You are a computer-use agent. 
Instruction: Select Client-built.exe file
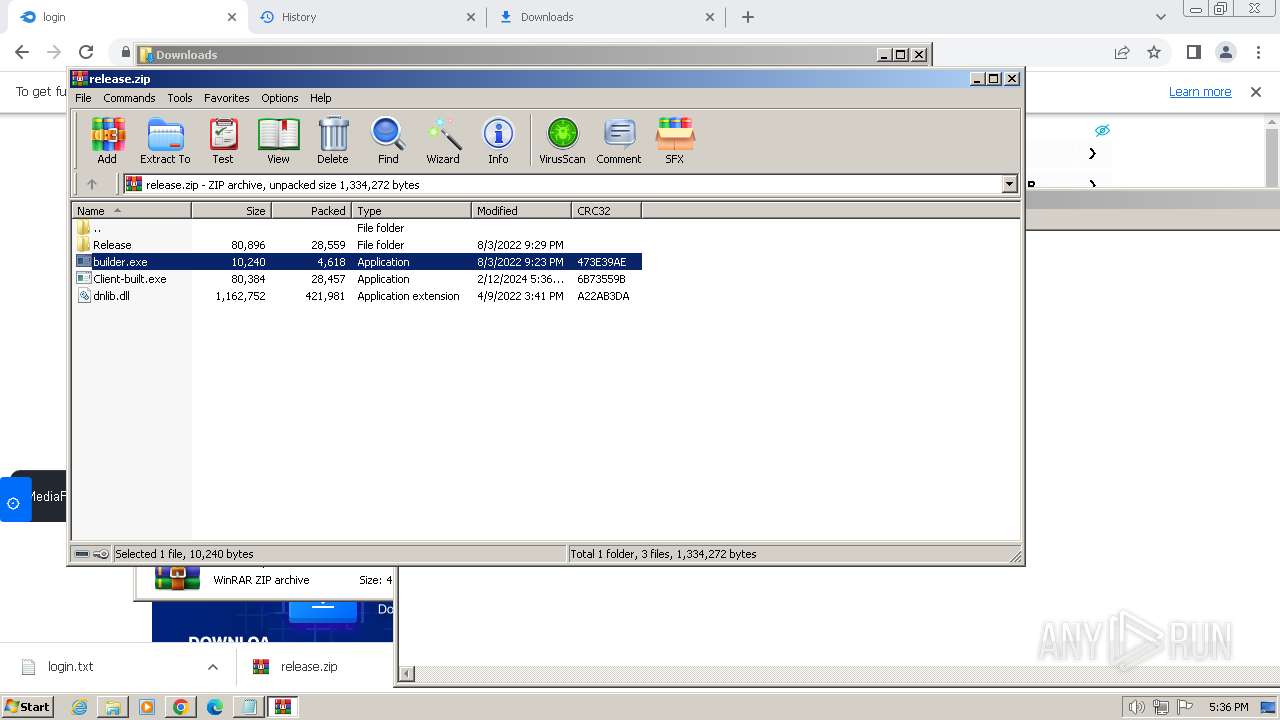356,279
